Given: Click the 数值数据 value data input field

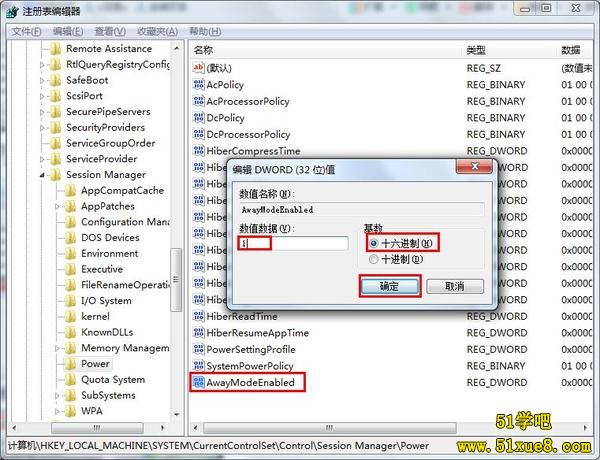Looking at the screenshot, I should coord(293,243).
